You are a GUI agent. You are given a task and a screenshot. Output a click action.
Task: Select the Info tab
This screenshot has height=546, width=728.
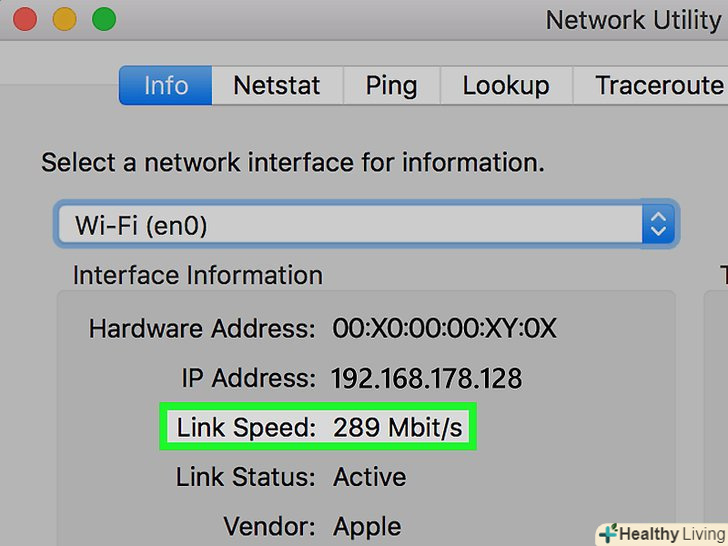165,86
